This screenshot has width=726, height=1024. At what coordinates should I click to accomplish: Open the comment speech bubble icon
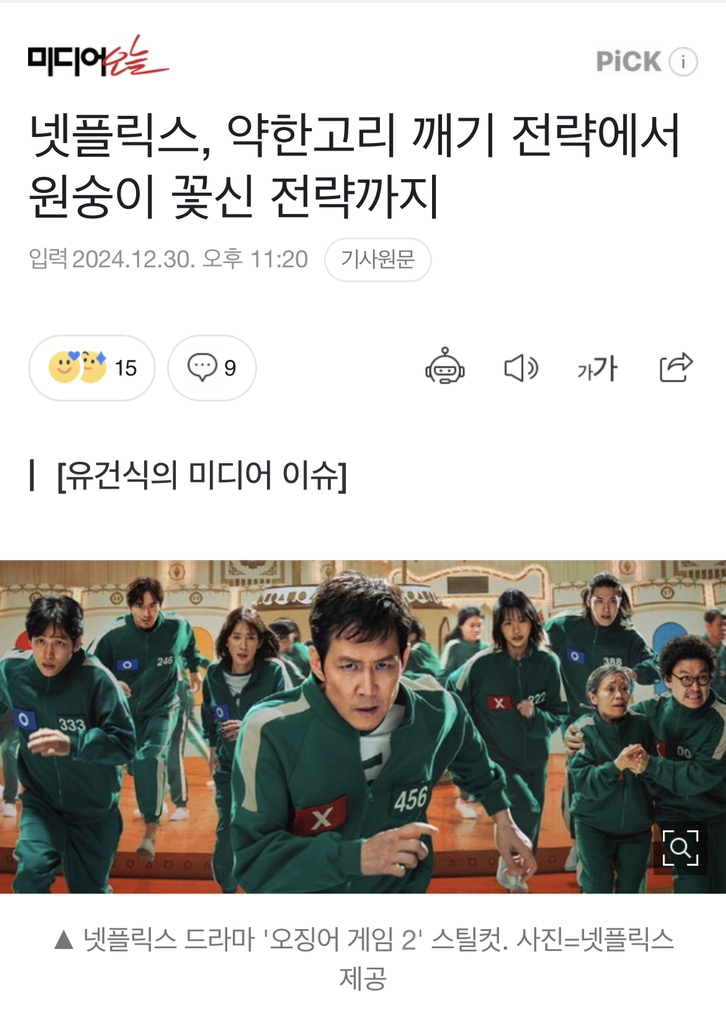point(202,366)
